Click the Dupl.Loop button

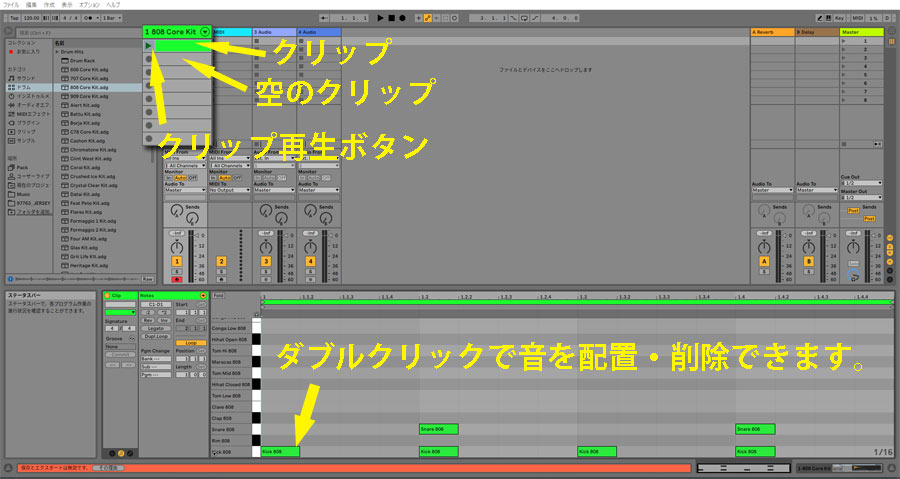pos(156,337)
